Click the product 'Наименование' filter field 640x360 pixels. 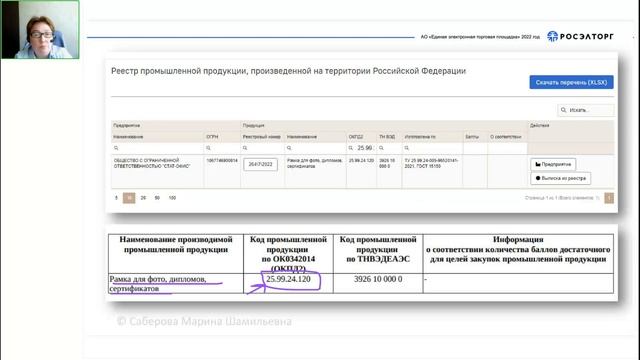[x=315, y=148]
